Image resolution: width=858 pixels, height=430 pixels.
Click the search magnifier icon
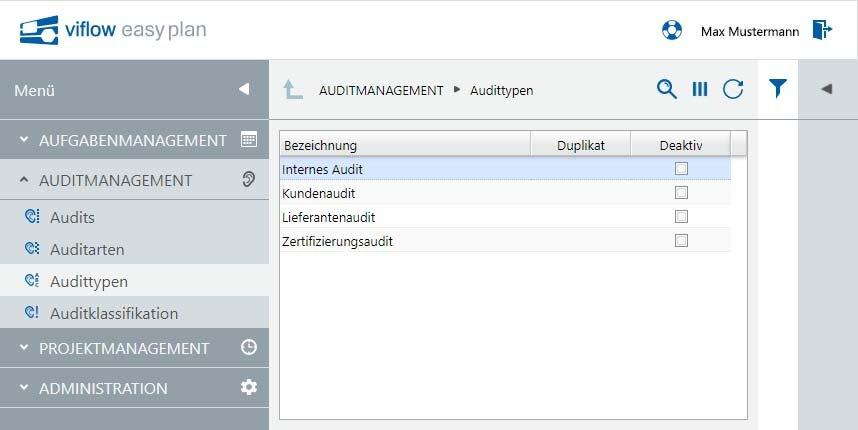pyautogui.click(x=666, y=89)
